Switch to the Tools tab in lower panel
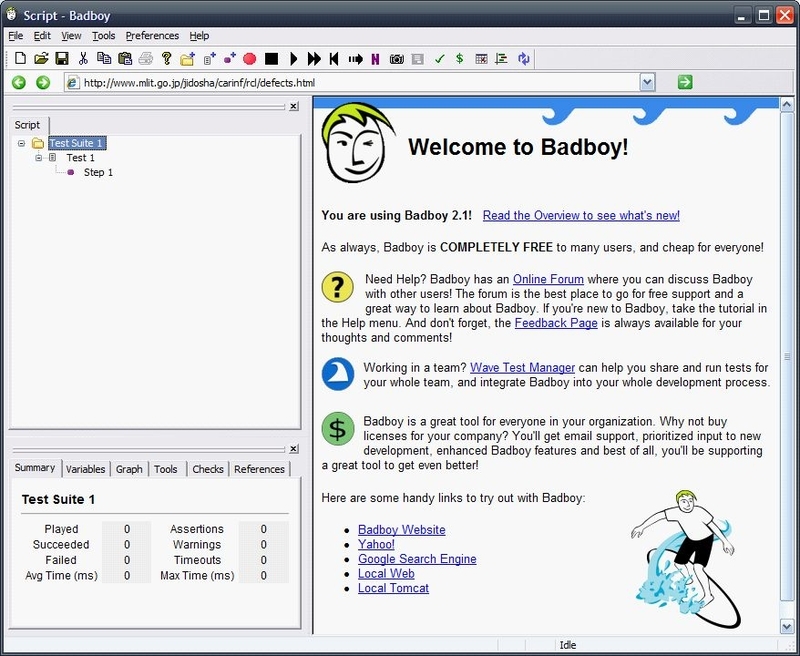The image size is (800, 656). 166,469
